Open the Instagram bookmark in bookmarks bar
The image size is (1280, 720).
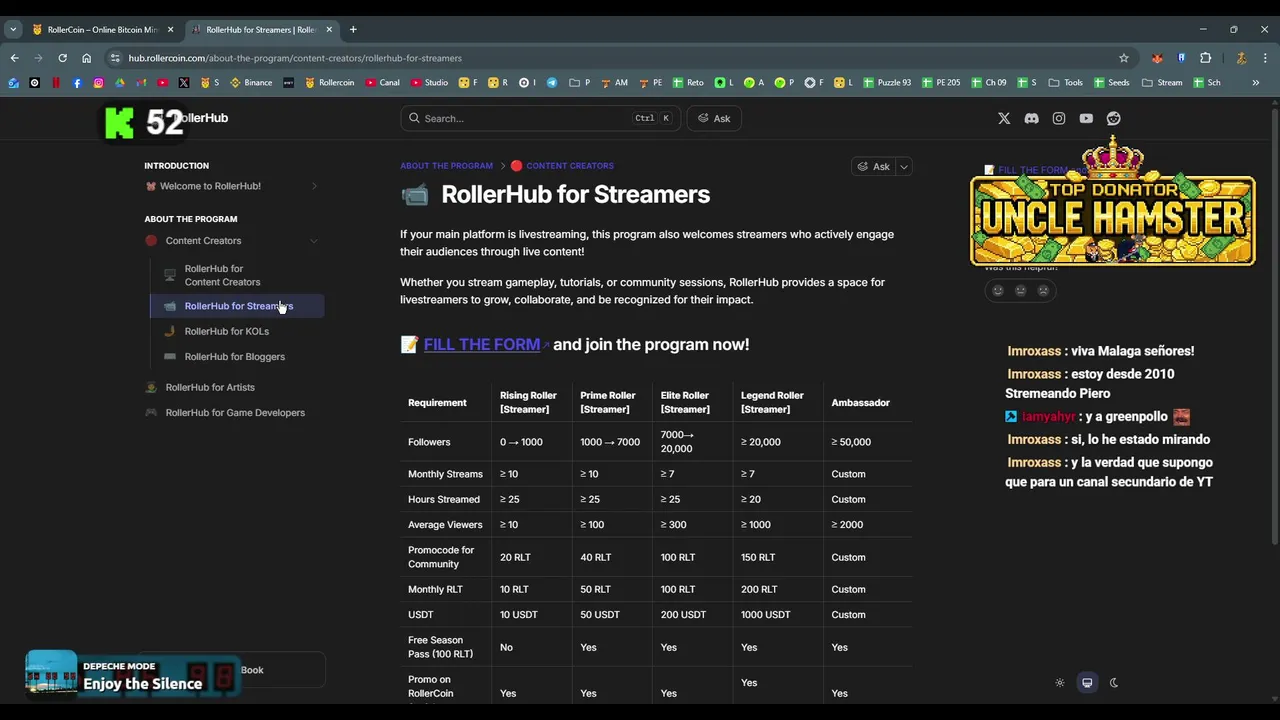pyautogui.click(x=99, y=83)
